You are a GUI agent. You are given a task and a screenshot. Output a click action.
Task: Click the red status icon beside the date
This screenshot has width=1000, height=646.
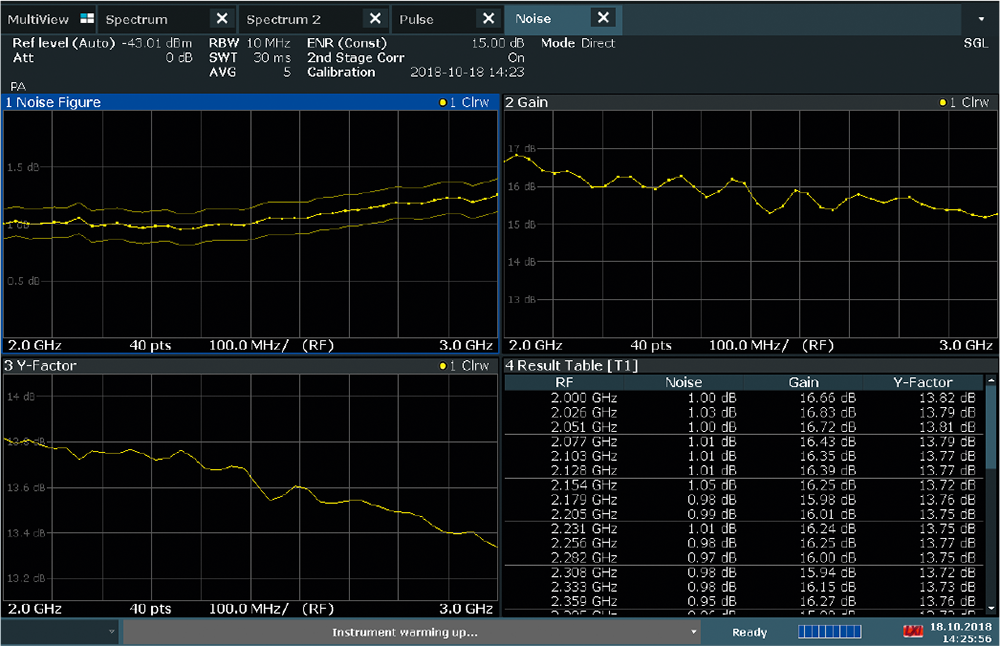coord(911,632)
